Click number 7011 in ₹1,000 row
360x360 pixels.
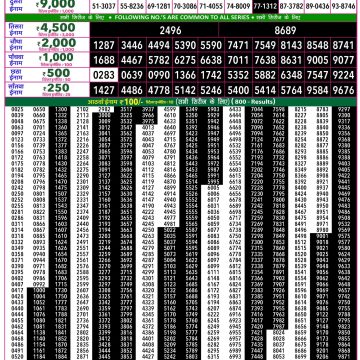[x=238, y=60]
